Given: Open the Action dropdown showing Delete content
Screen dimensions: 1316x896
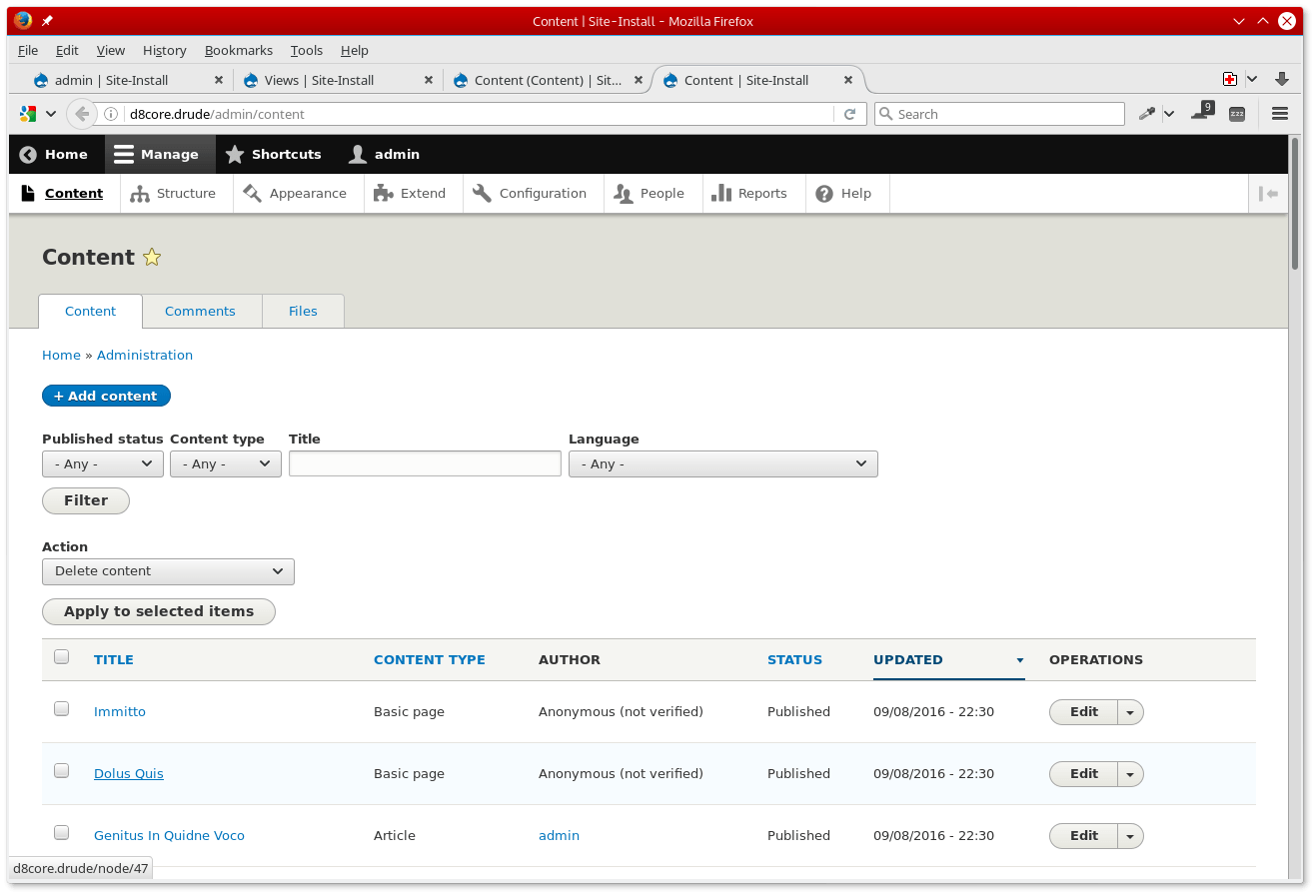Looking at the screenshot, I should coord(168,571).
